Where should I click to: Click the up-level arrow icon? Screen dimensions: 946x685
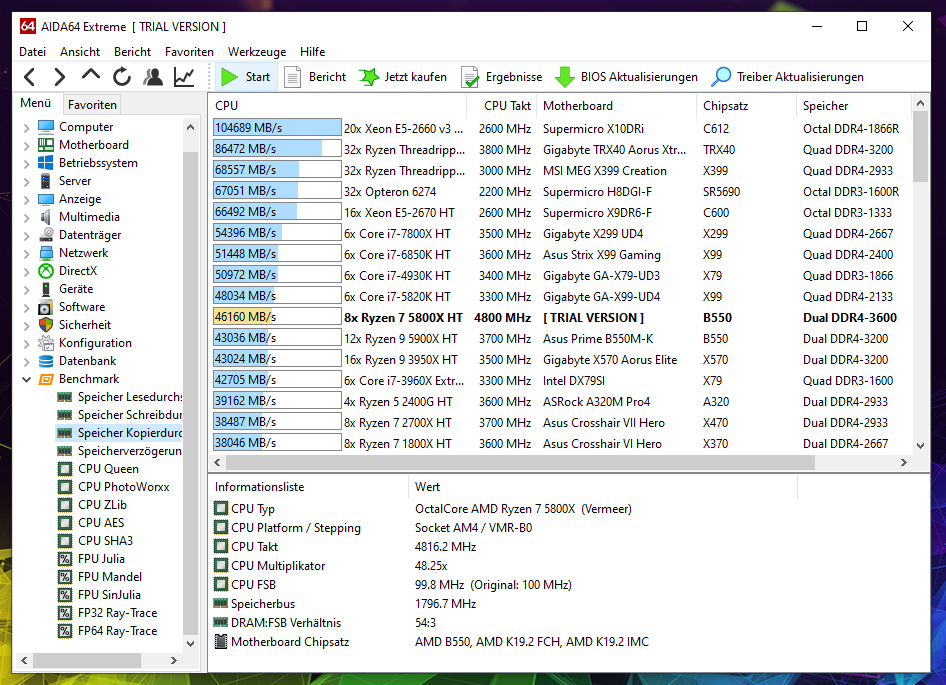tap(90, 75)
